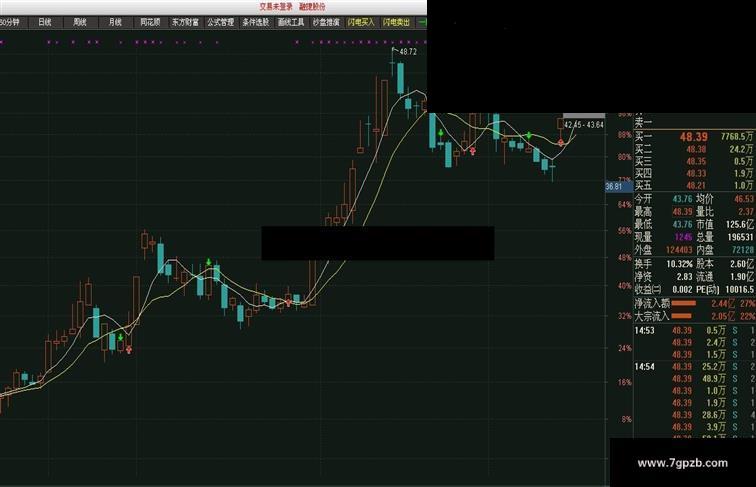756x487 pixels.
Task: Click the 换手 10.32% turnover rate
Action: click(679, 264)
